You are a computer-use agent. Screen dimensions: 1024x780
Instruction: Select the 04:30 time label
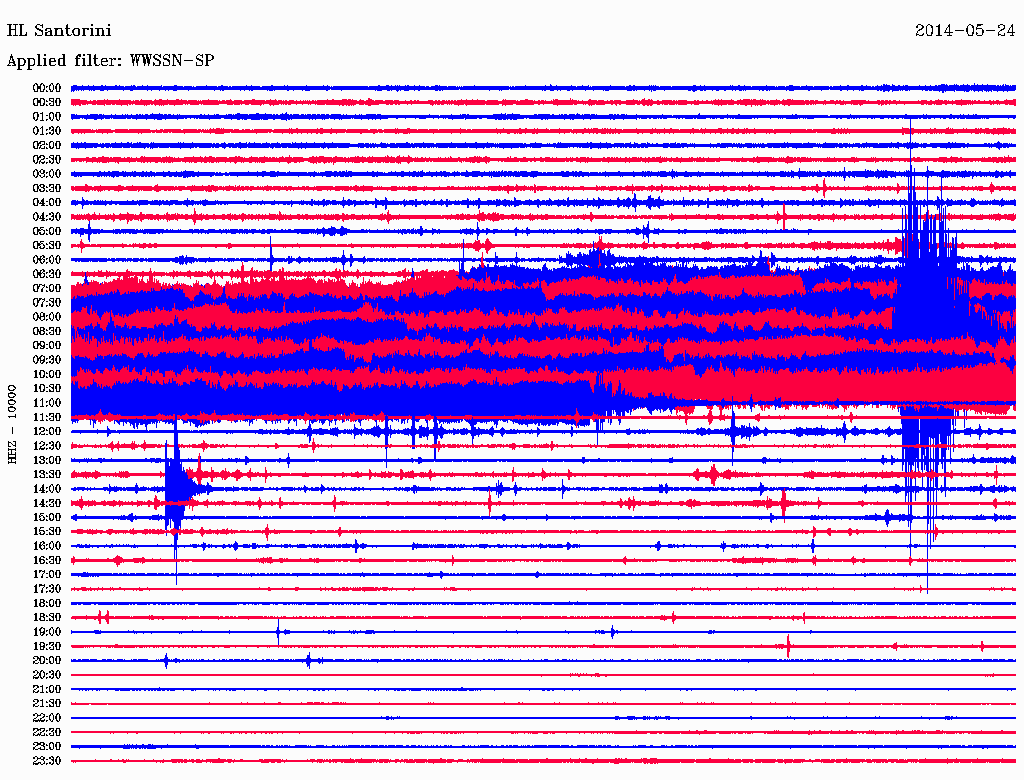(47, 217)
